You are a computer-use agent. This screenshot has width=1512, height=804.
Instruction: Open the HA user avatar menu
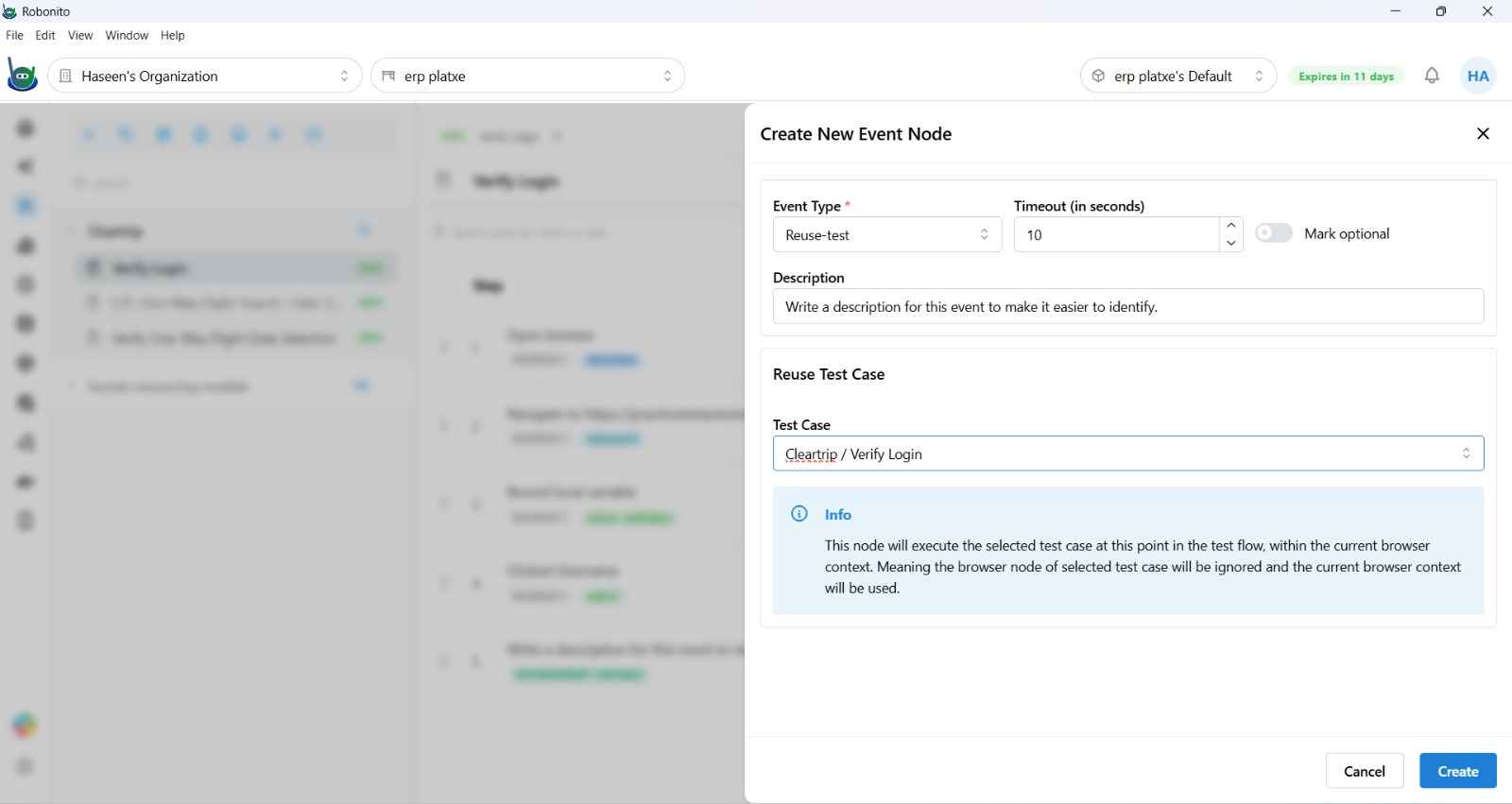(1478, 76)
